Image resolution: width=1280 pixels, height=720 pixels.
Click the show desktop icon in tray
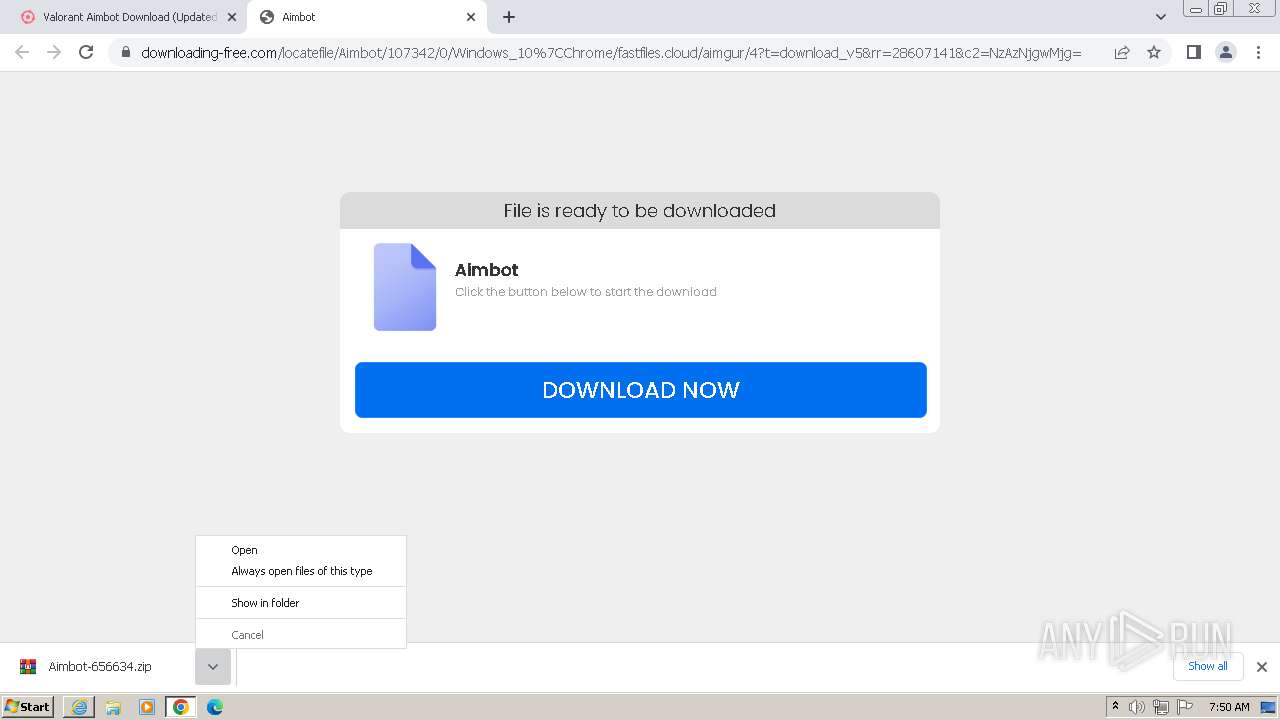point(1268,707)
